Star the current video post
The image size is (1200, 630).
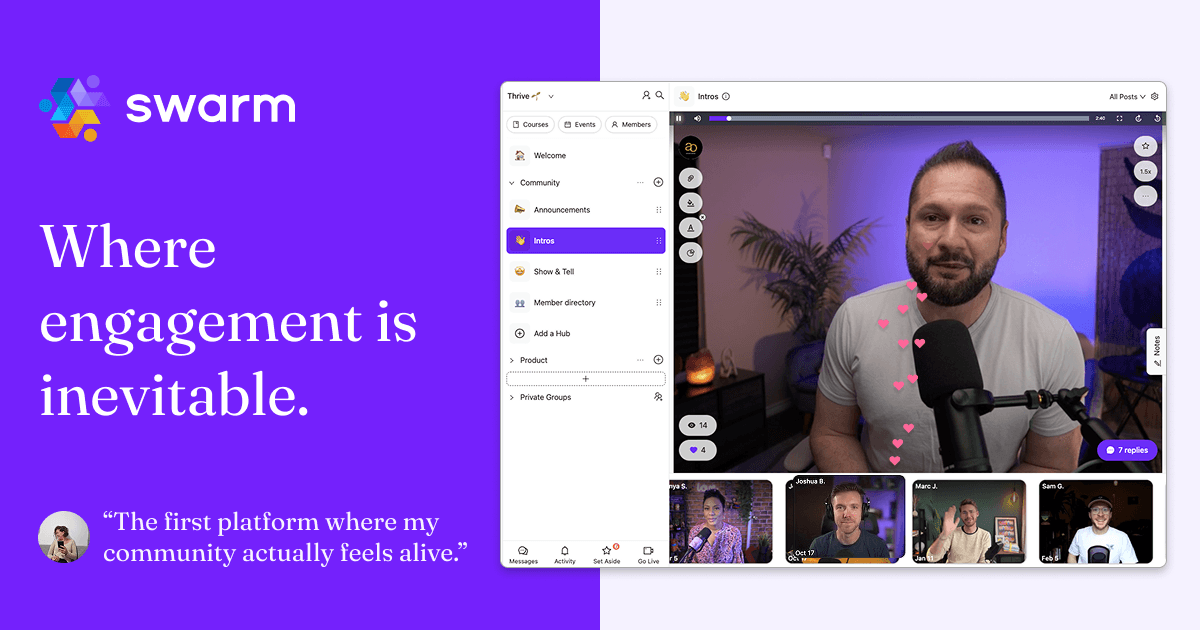(x=1145, y=146)
